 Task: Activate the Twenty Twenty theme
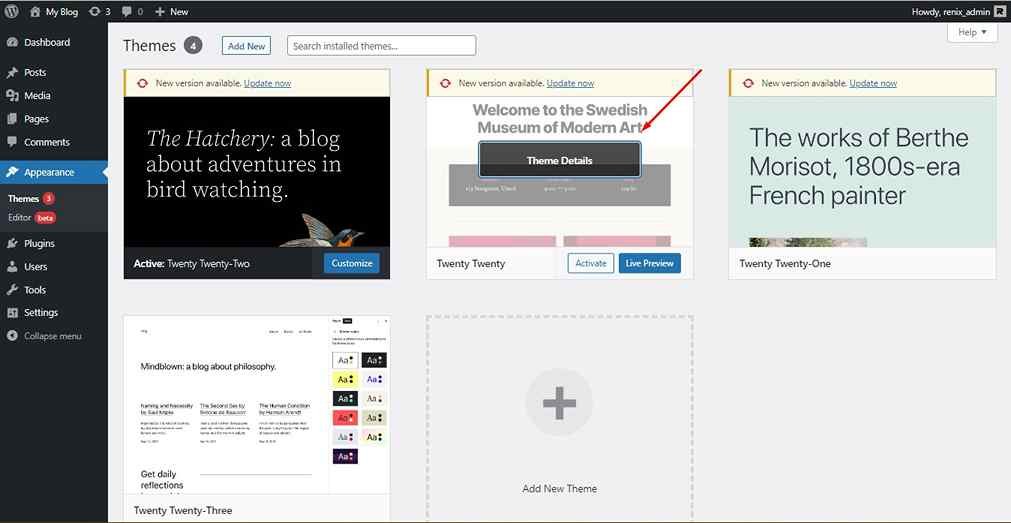click(x=591, y=263)
